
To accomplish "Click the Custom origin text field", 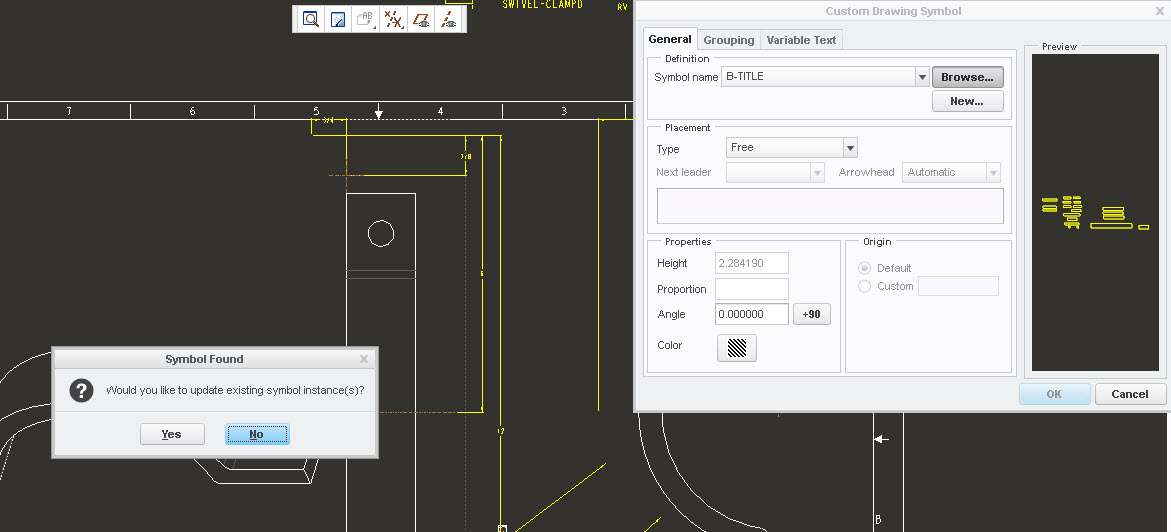I will click(957, 286).
